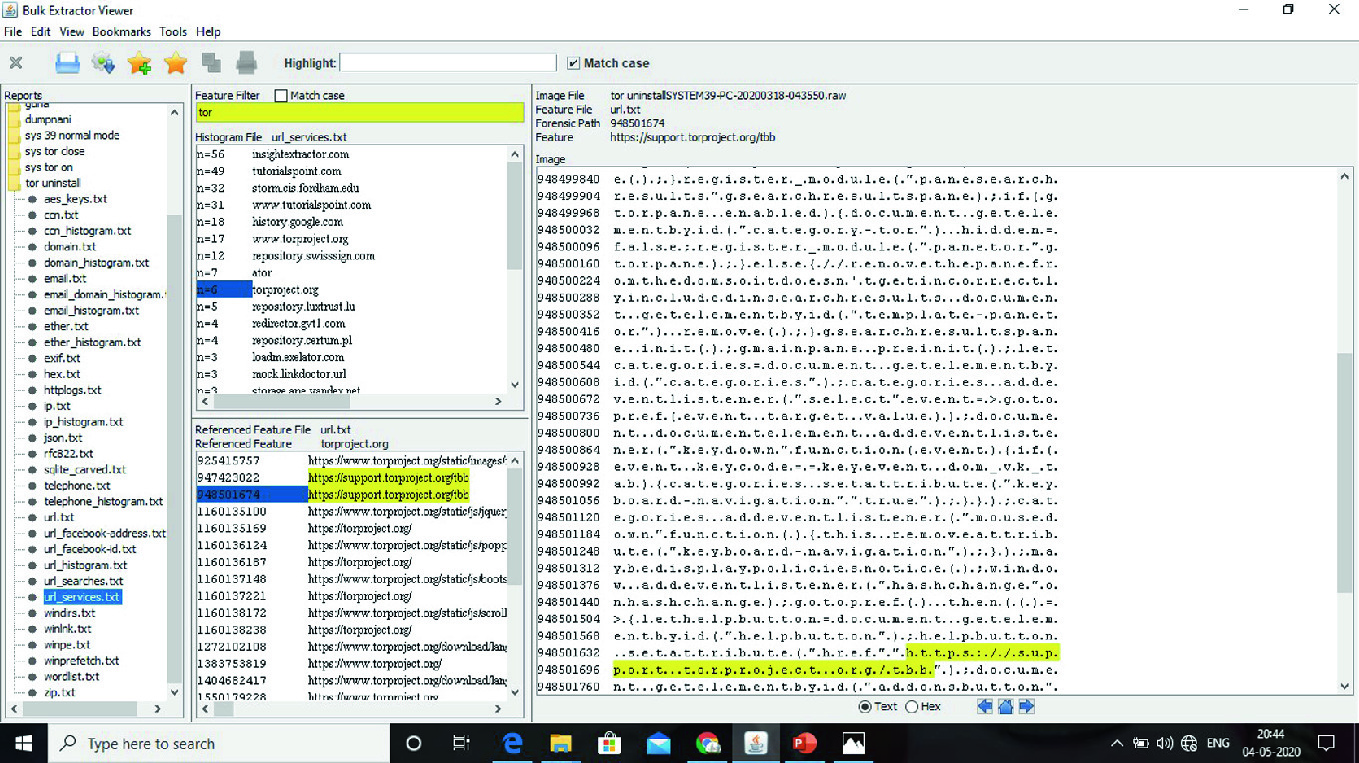Click the add bookmark star icon
Image resolution: width=1359 pixels, height=763 pixels.
pos(139,64)
